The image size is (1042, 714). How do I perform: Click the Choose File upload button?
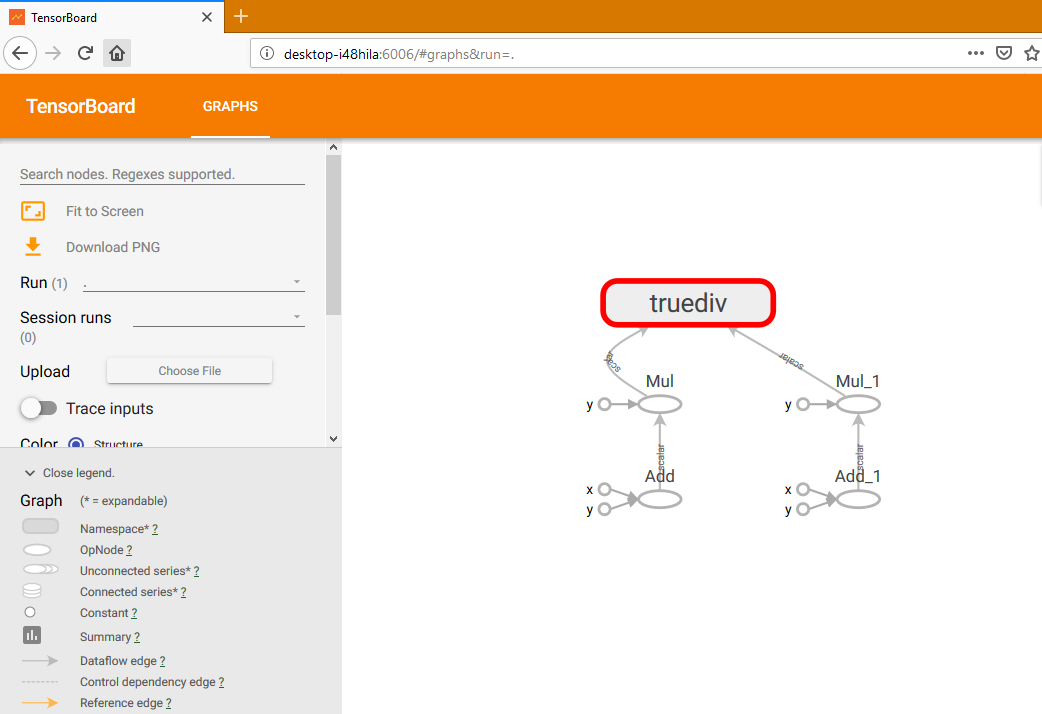click(189, 371)
